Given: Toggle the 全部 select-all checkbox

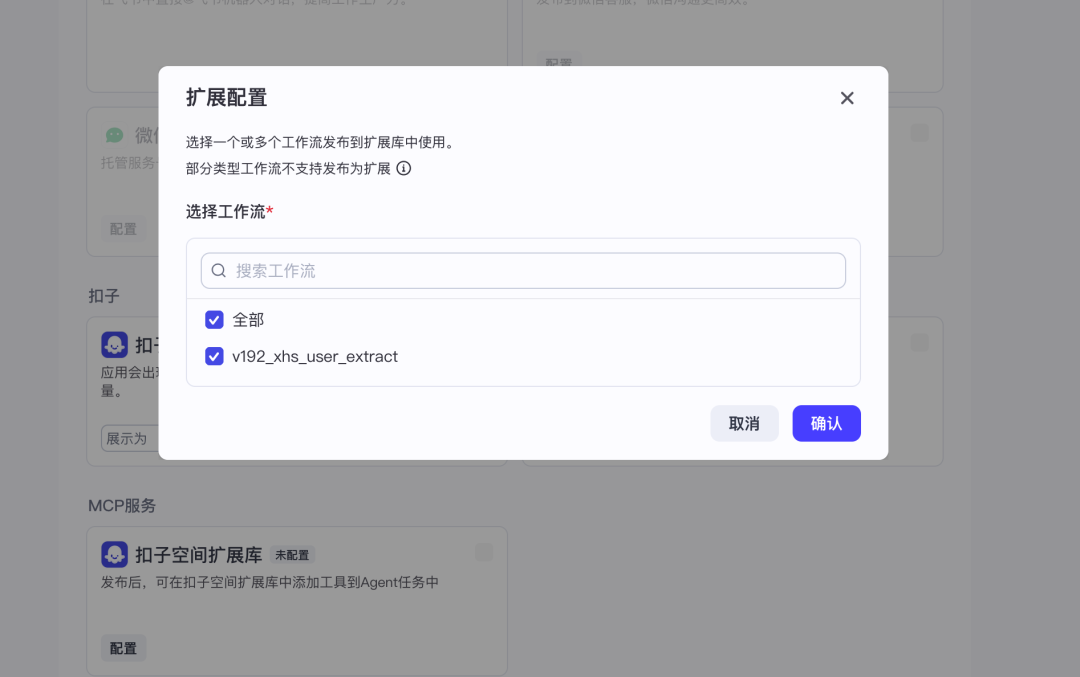Looking at the screenshot, I should pyautogui.click(x=214, y=320).
